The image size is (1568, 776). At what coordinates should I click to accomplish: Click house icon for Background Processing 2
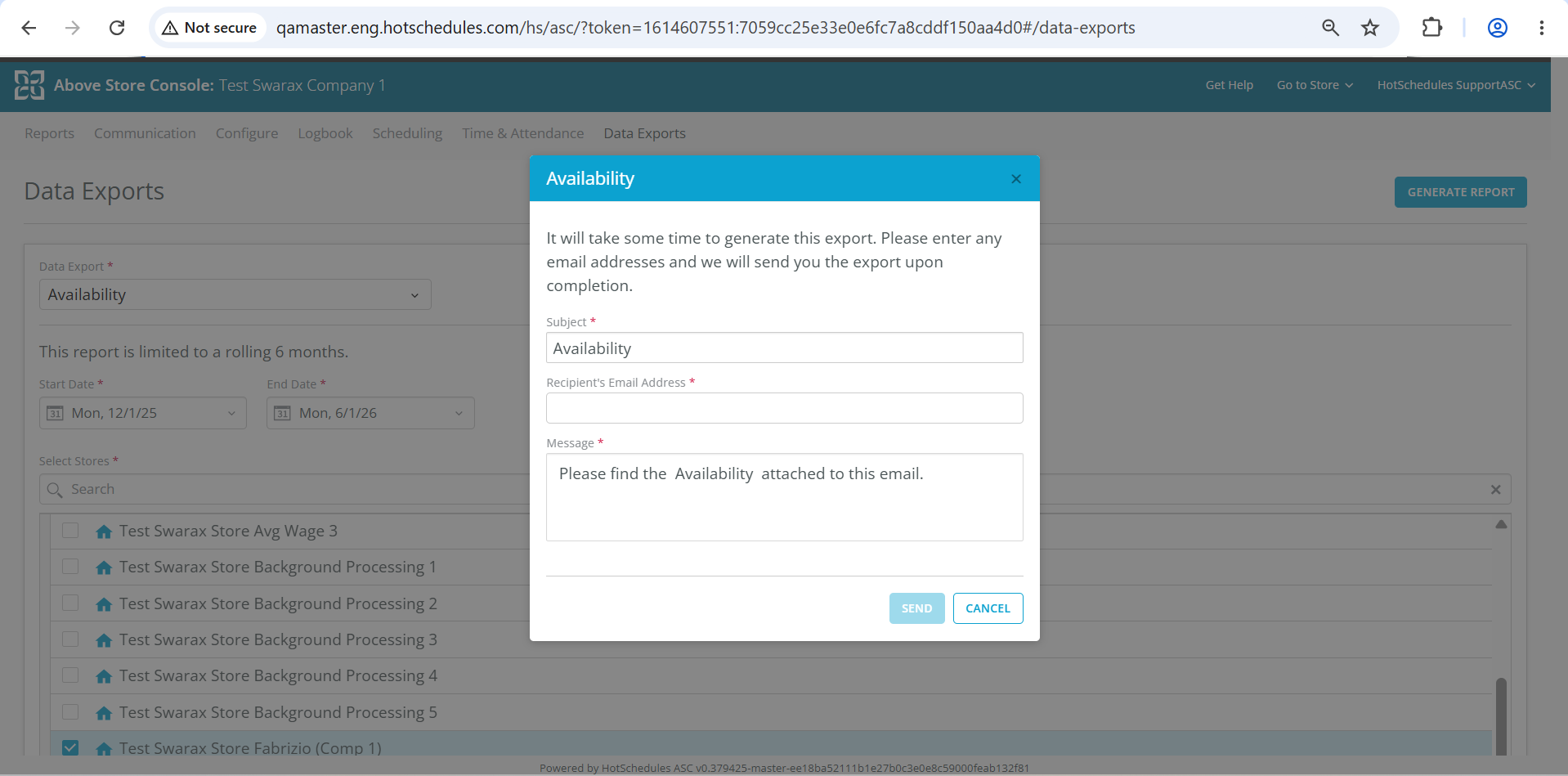104,604
